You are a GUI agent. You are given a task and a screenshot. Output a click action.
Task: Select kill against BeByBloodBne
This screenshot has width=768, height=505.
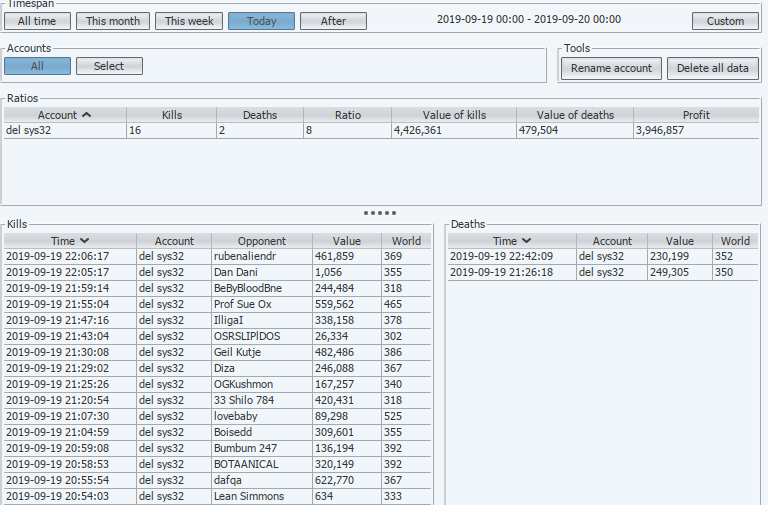pos(218,288)
